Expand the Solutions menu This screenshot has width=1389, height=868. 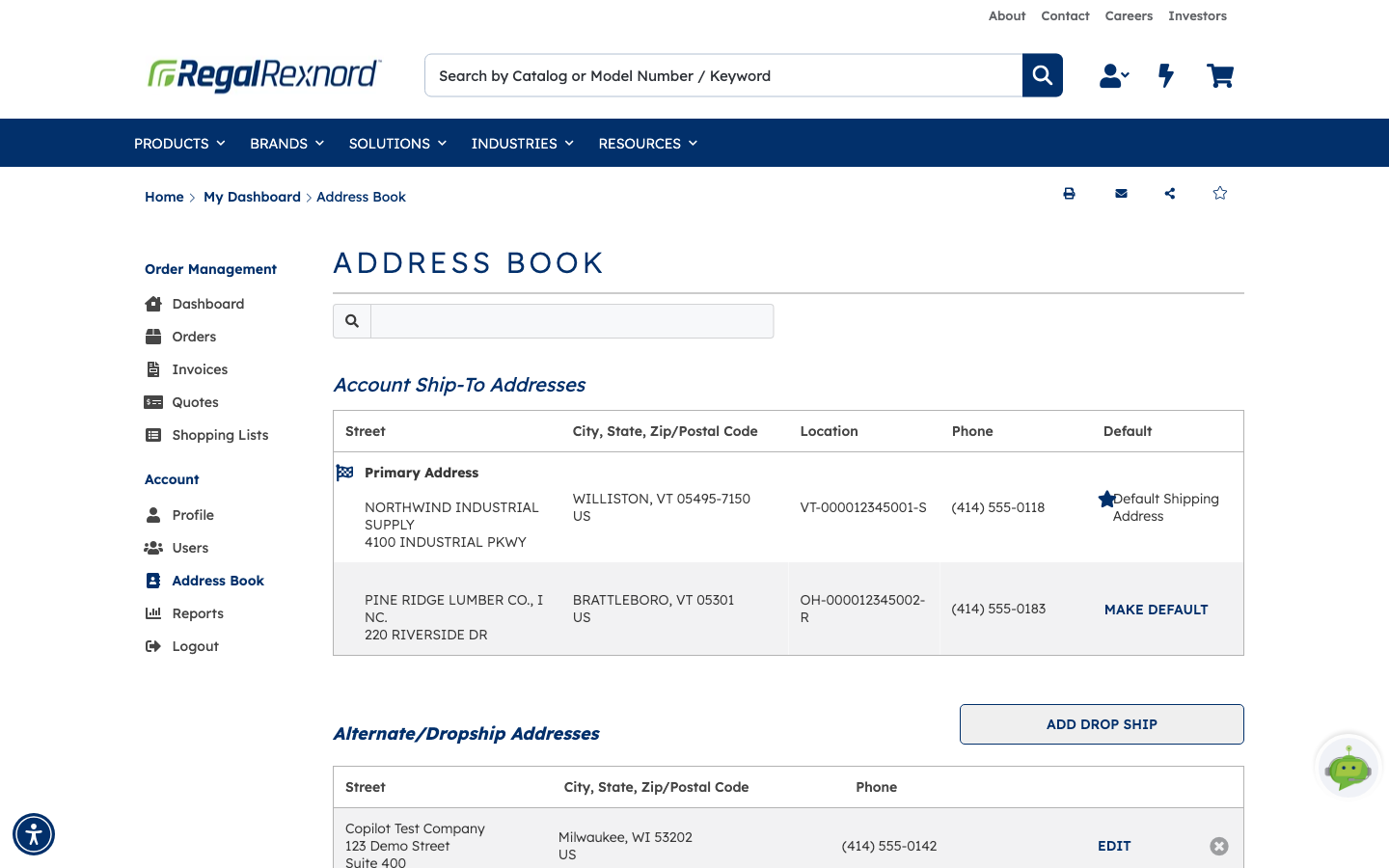click(x=397, y=143)
